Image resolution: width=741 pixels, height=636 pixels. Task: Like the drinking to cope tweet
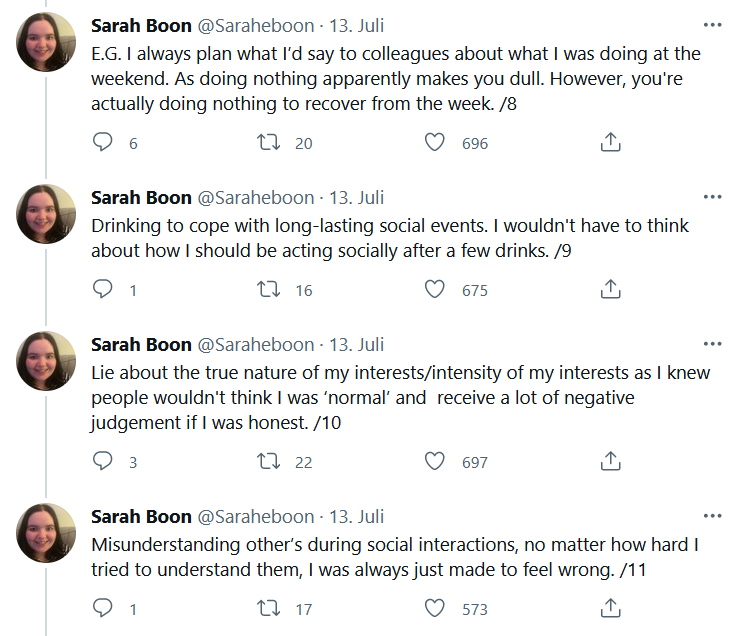coord(434,290)
